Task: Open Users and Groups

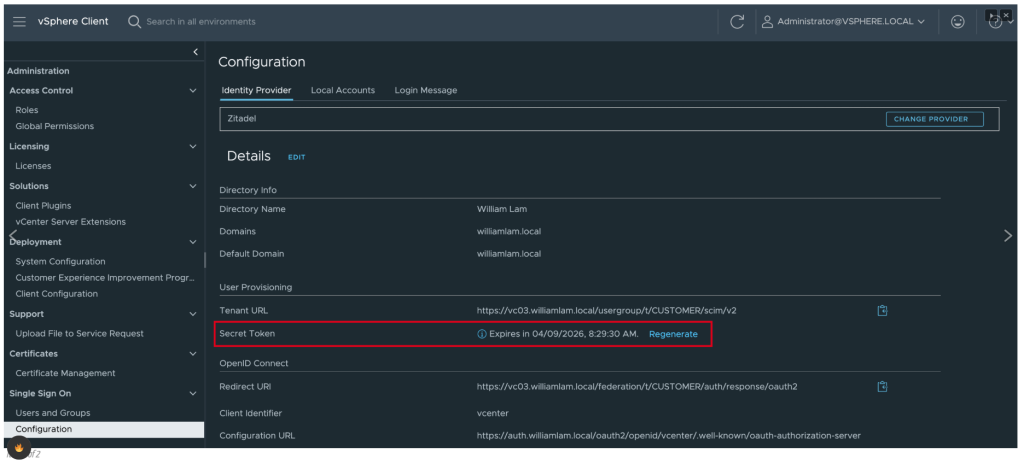Action: coord(53,413)
